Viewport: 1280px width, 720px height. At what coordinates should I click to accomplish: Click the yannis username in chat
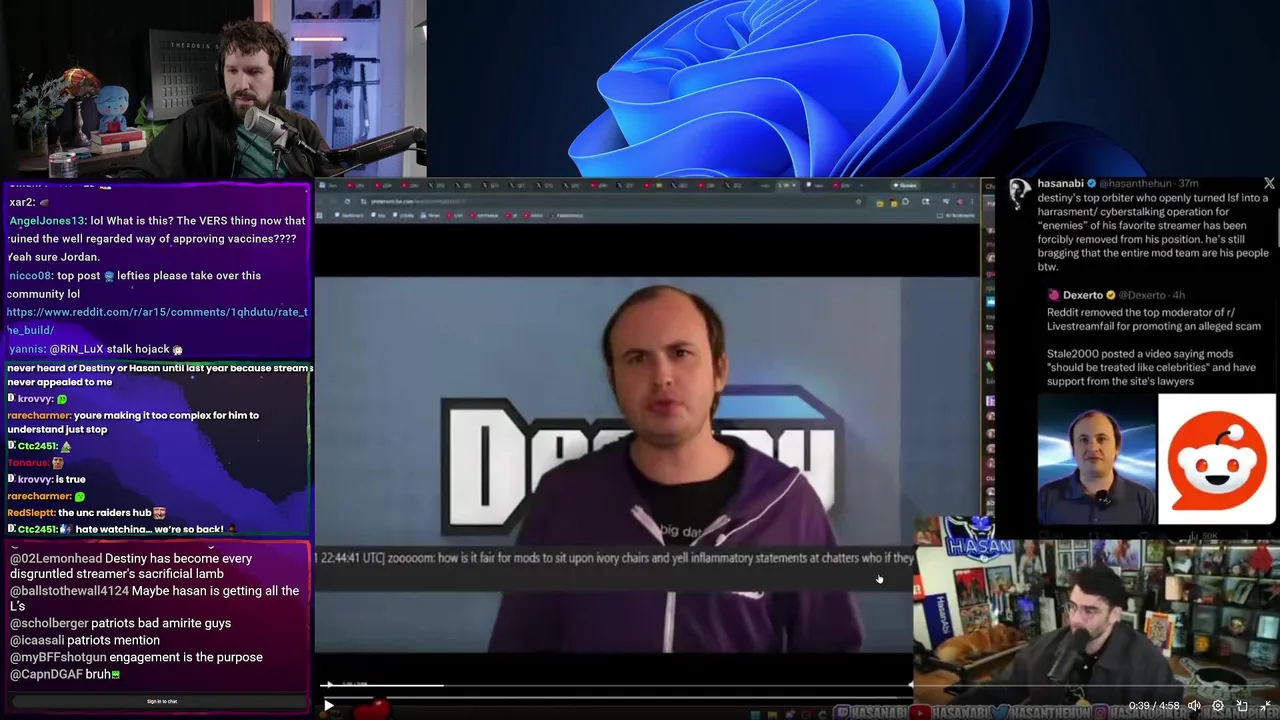26,349
